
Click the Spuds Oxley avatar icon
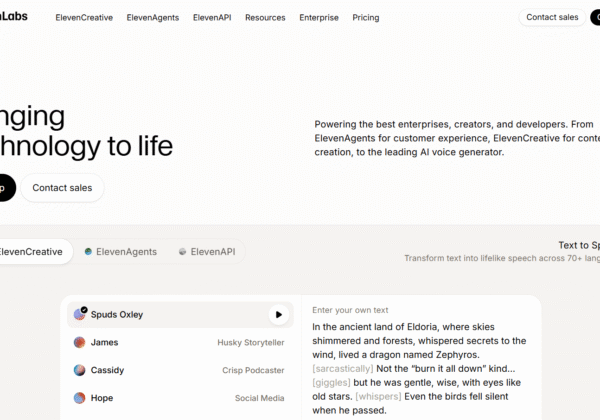(80, 314)
